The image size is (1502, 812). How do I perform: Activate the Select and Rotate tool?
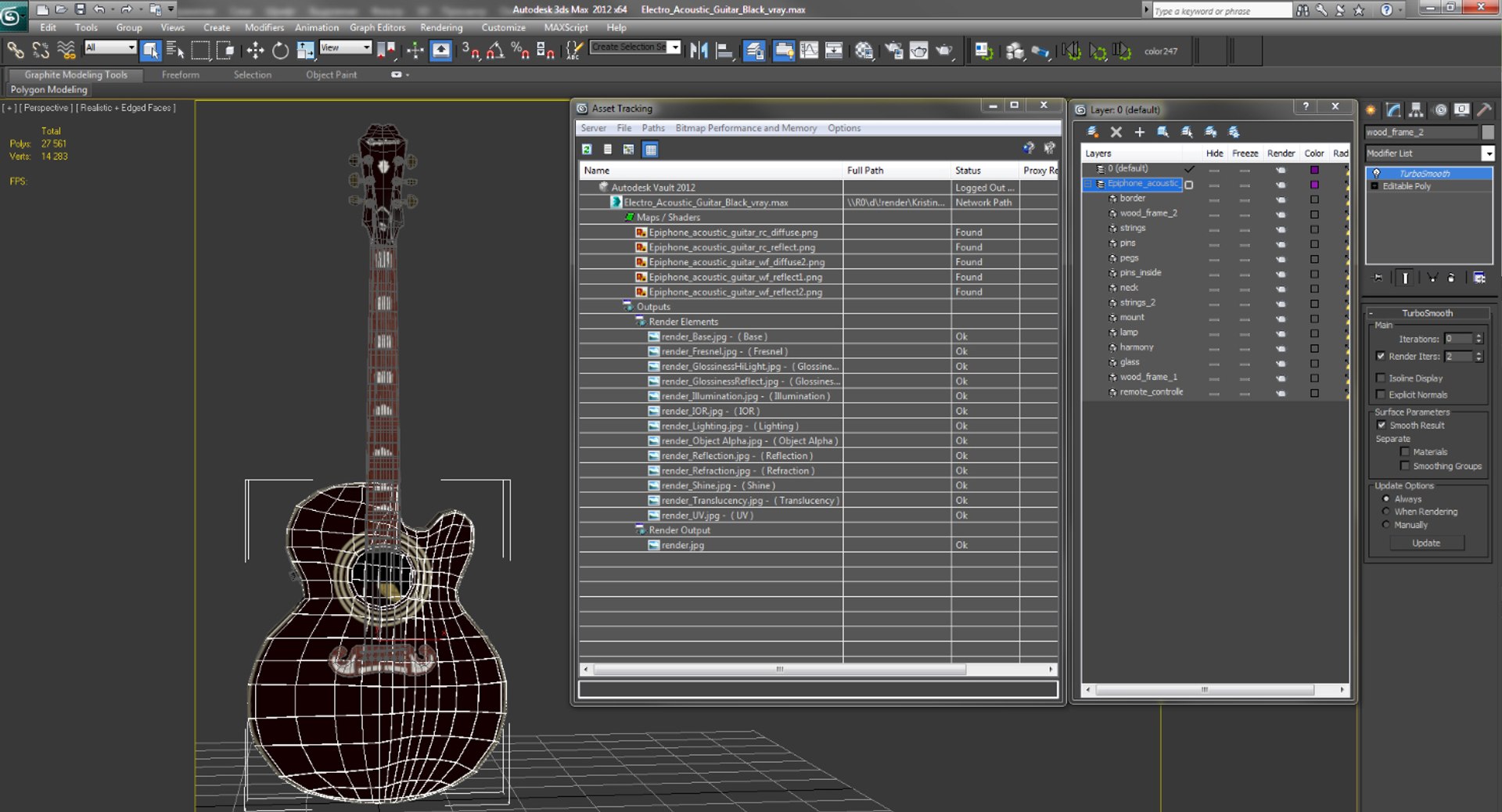(280, 51)
